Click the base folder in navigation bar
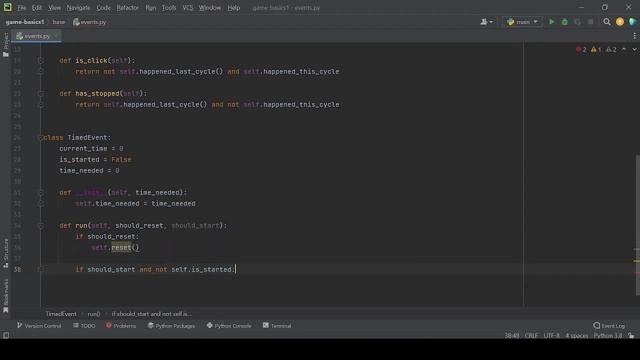640x360 pixels. pyautogui.click(x=59, y=22)
